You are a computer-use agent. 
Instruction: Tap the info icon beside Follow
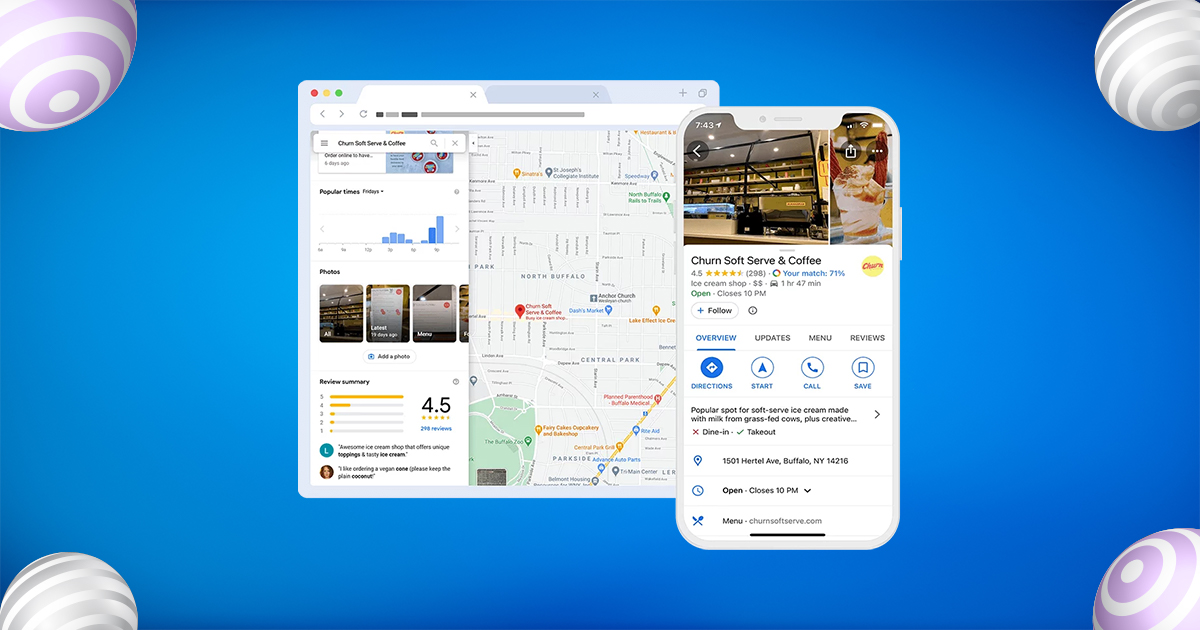pyautogui.click(x=753, y=311)
